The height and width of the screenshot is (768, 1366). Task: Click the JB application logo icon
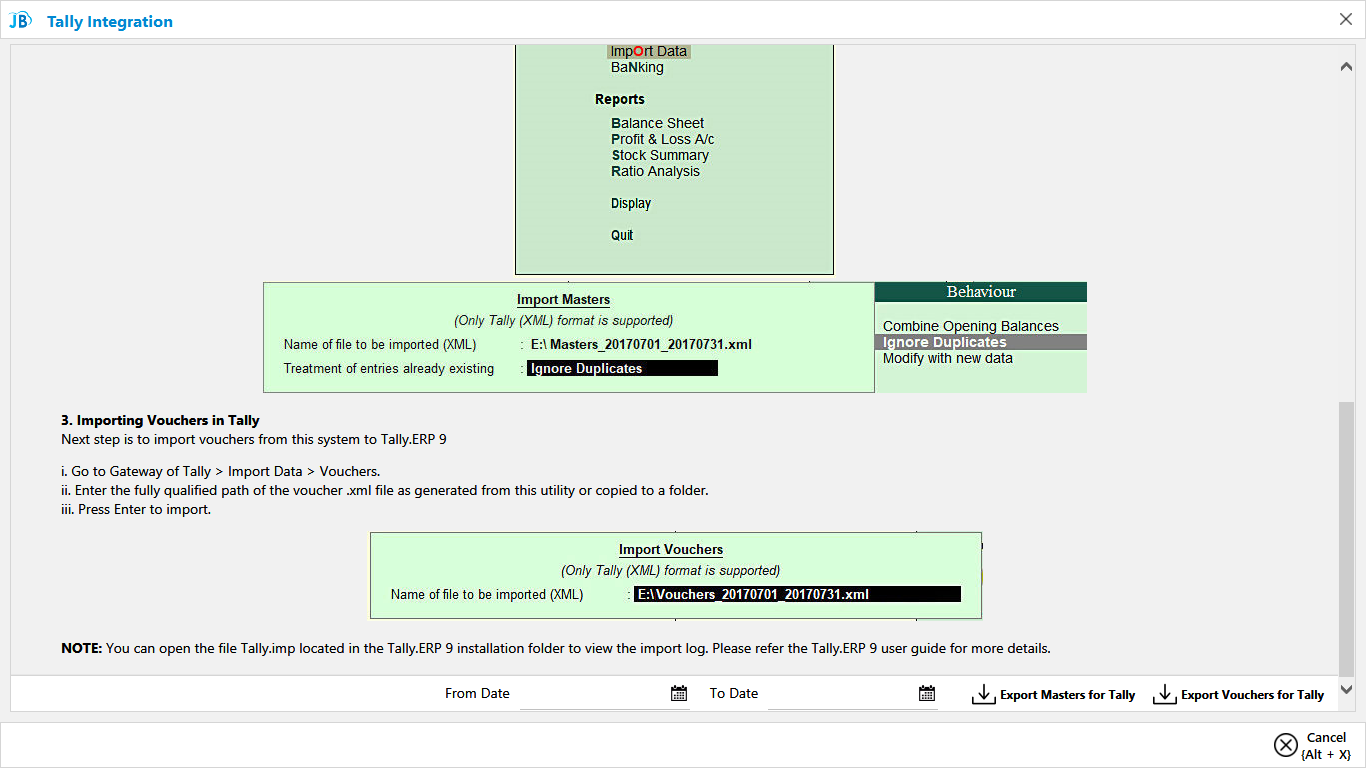(x=20, y=21)
